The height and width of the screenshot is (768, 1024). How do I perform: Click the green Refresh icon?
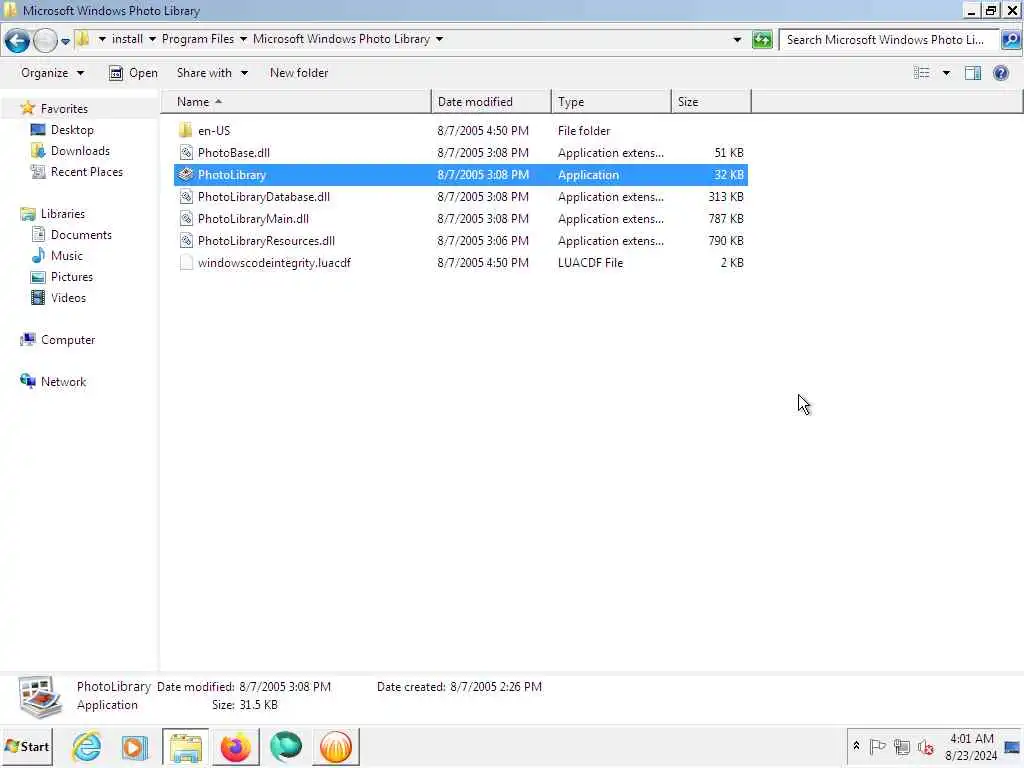coord(762,40)
